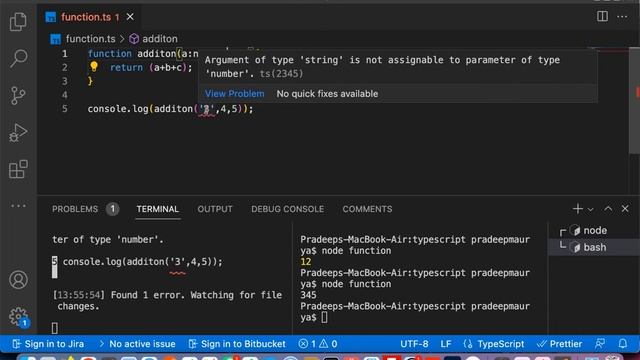The height and width of the screenshot is (360, 640).
Task: Click line number 1 in the gutter
Action: tap(64, 53)
